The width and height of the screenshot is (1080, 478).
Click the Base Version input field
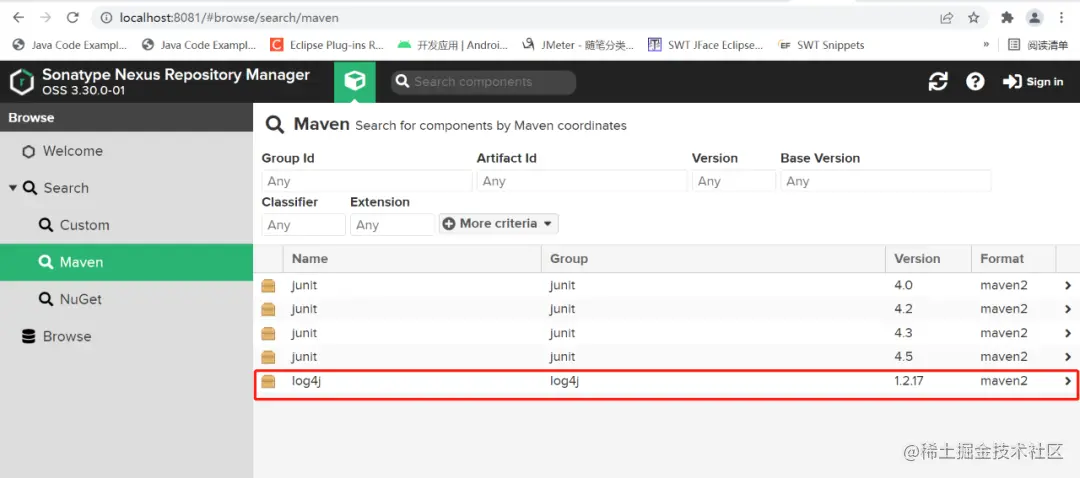[x=886, y=181]
